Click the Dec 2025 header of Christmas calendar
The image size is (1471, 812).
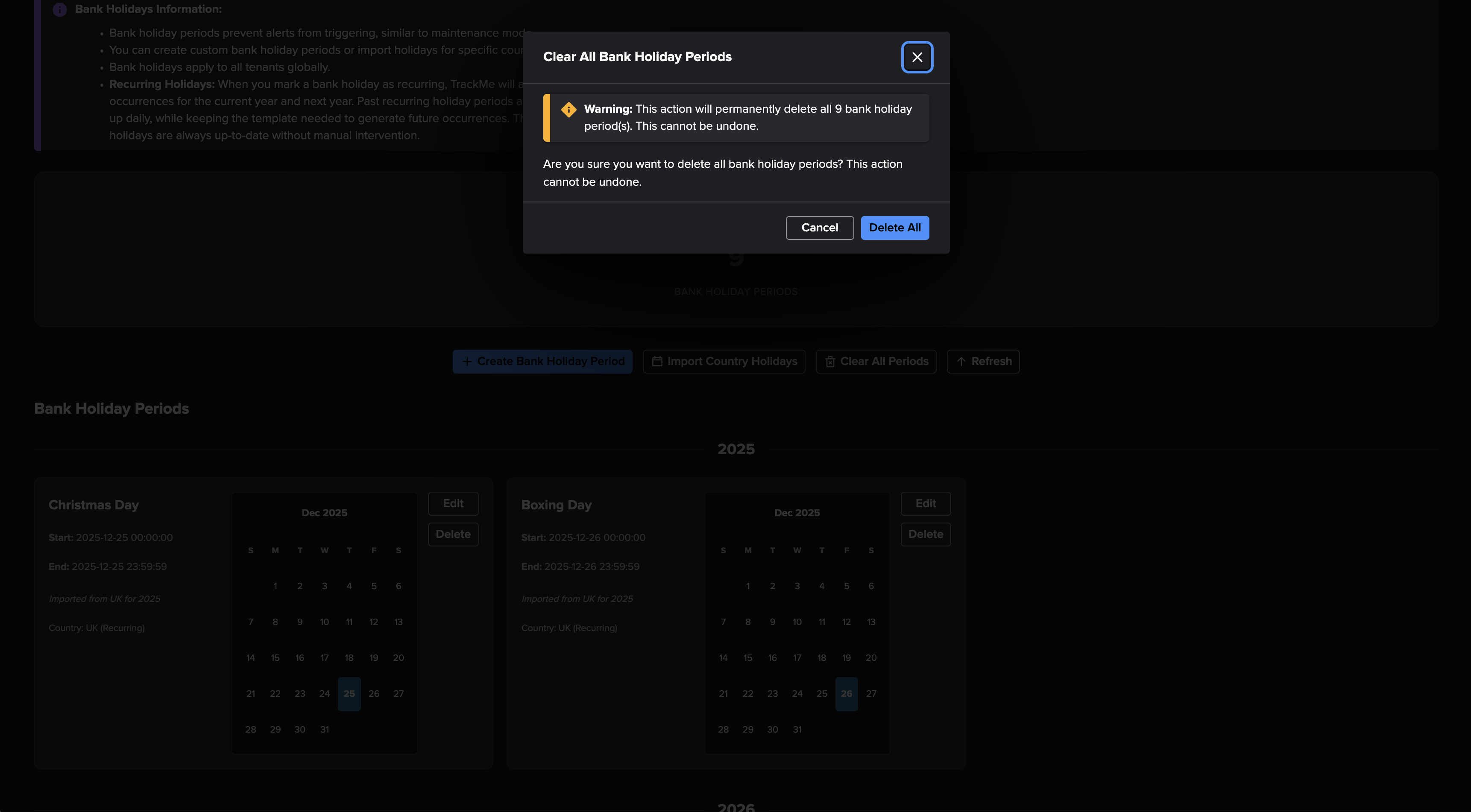click(x=324, y=512)
